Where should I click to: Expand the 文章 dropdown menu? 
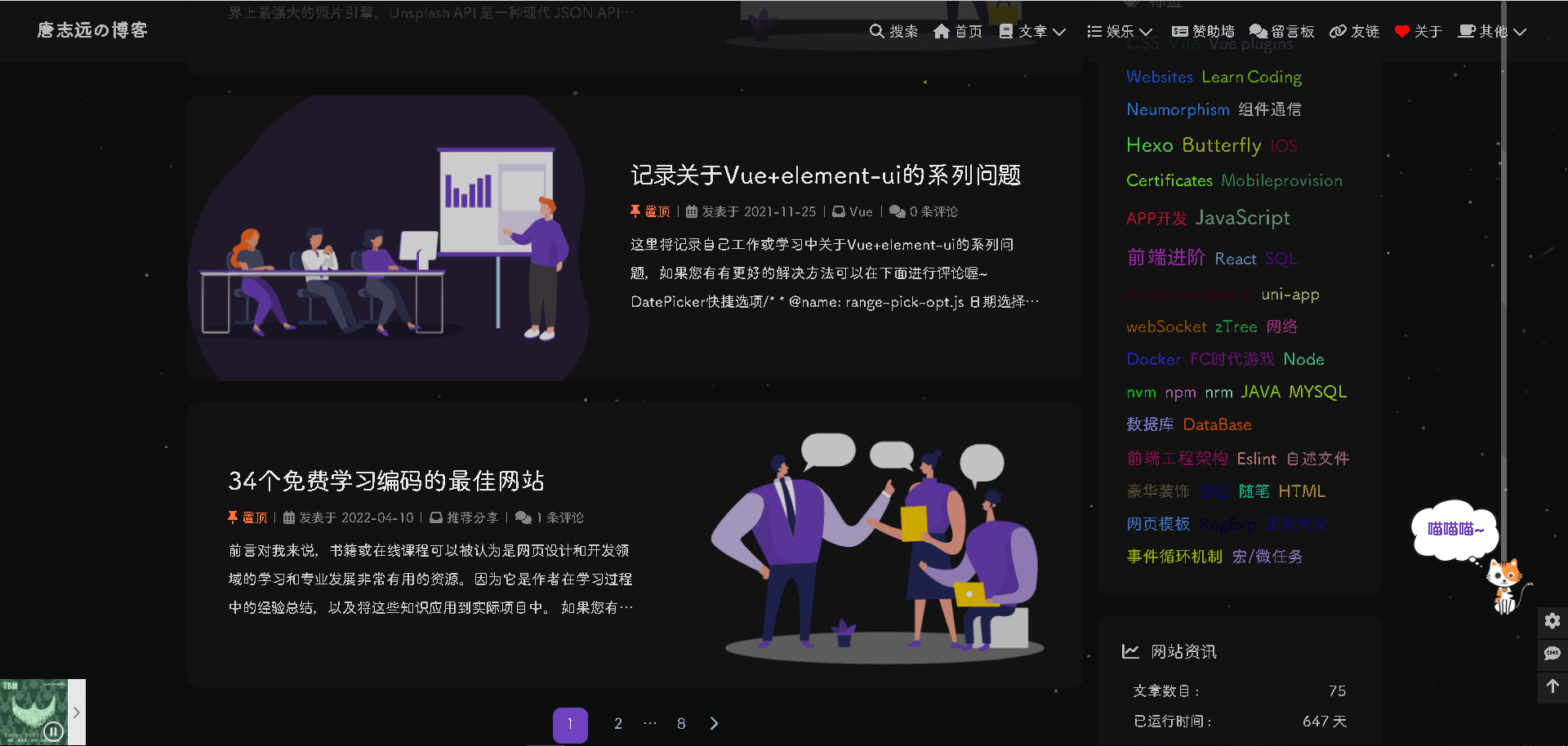[1033, 31]
